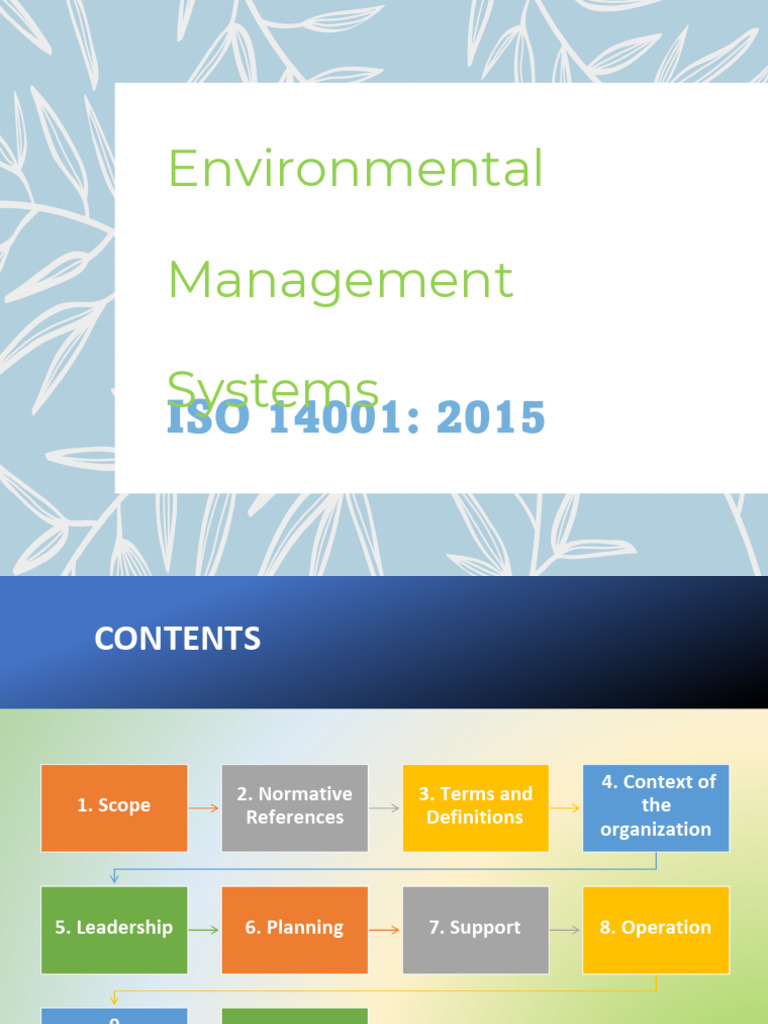The width and height of the screenshot is (768, 1024).
Task: Select the 4. Context of the organization box
Action: point(656,808)
